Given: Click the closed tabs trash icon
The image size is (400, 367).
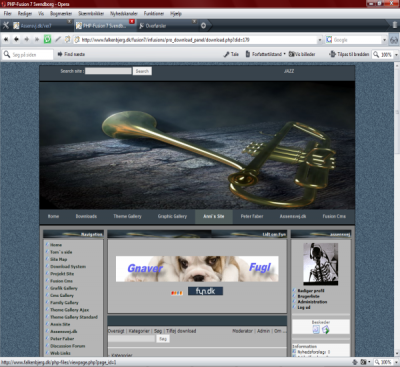Looking at the screenshot, I should [395, 25].
